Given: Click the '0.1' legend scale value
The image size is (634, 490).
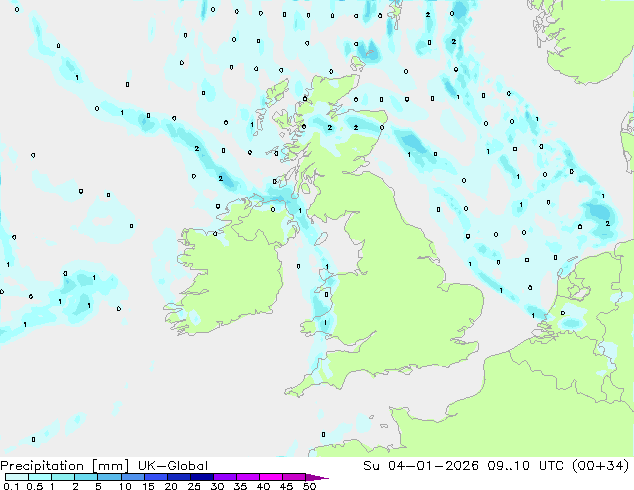Looking at the screenshot, I should (11, 486).
